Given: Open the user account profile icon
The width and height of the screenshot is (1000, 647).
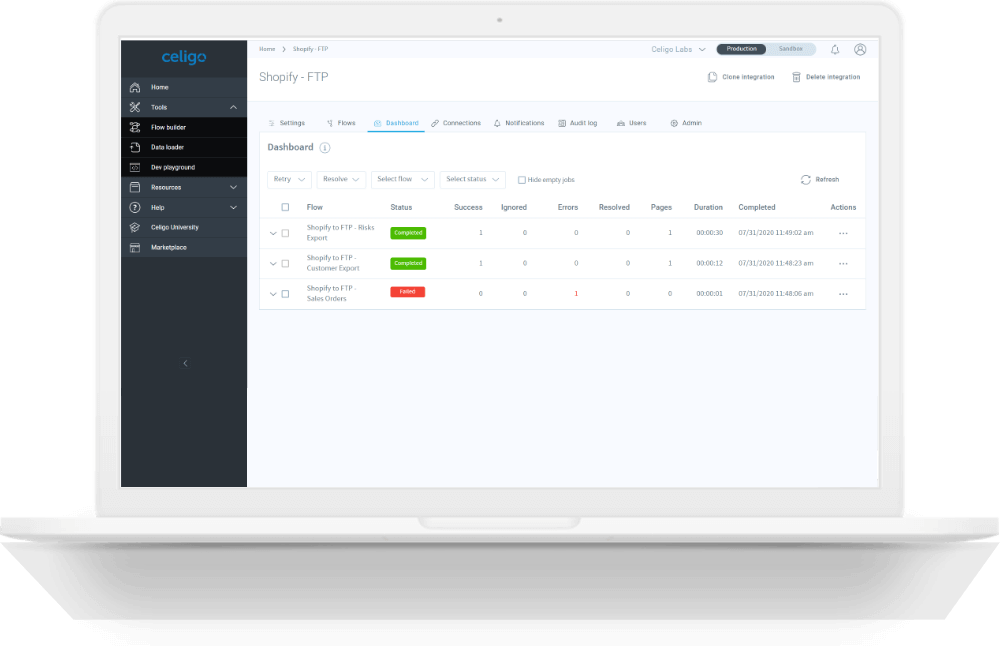Looking at the screenshot, I should point(860,49).
